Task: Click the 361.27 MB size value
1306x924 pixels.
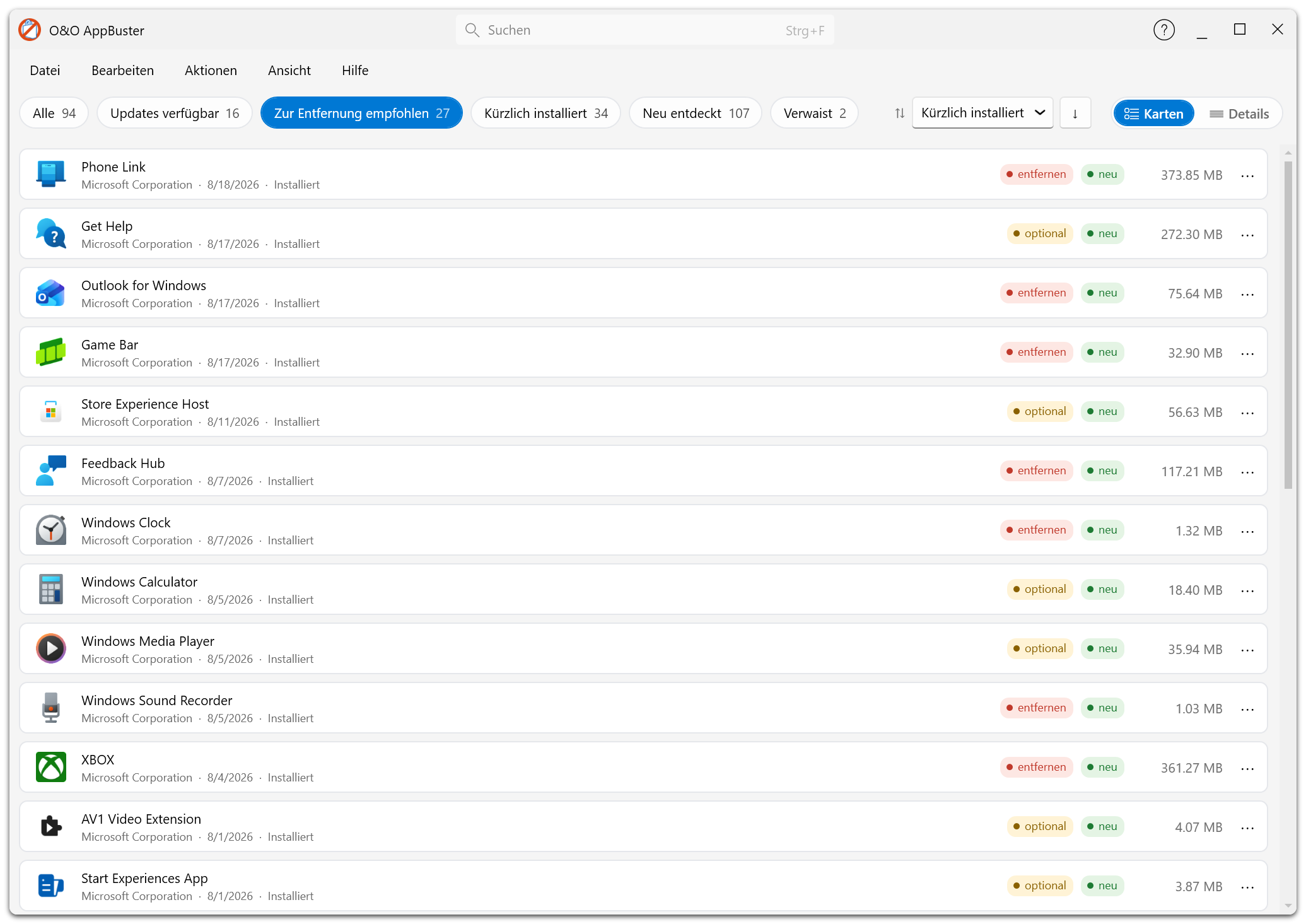Action: [1191, 768]
